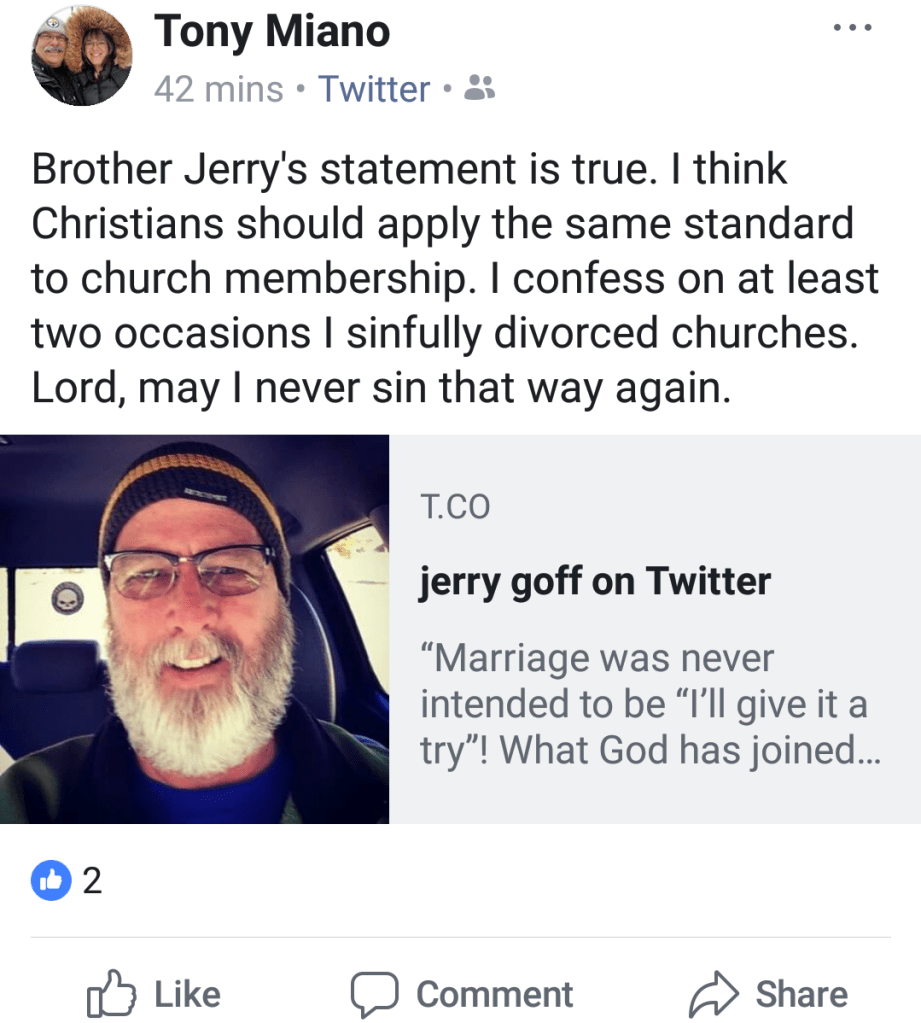921x1023 pixels.
Task: Click Tony Miano's profile picture
Action: (x=81, y=56)
